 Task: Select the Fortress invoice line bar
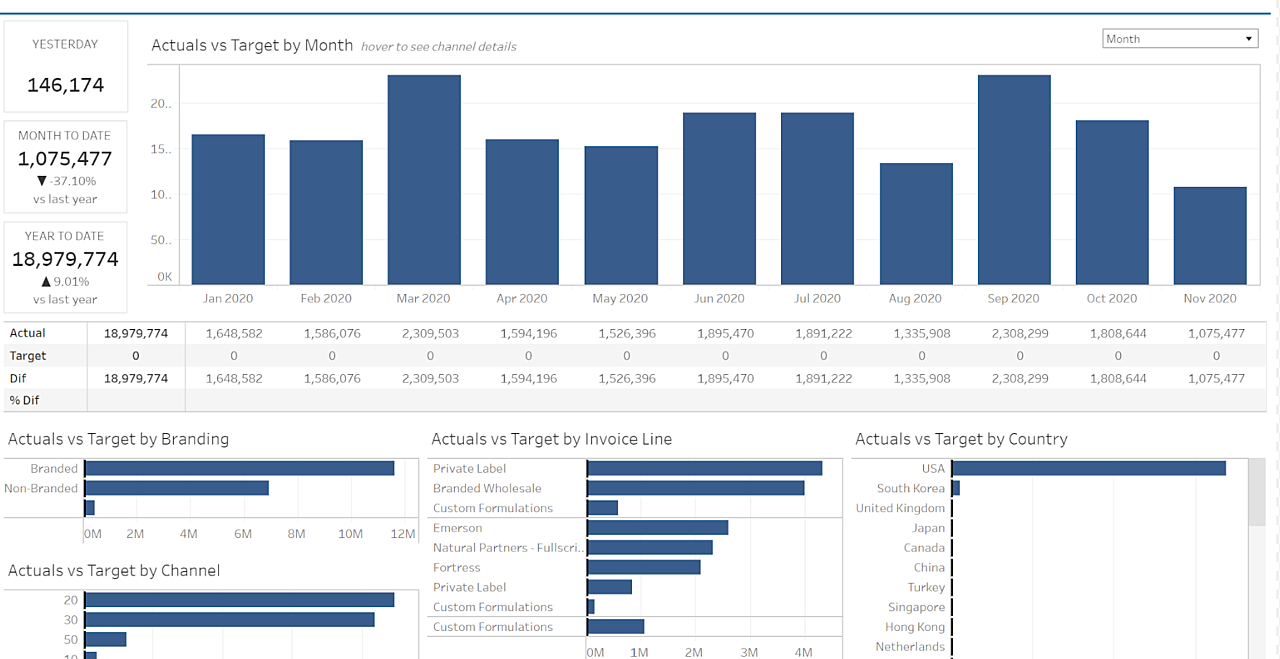coord(643,567)
